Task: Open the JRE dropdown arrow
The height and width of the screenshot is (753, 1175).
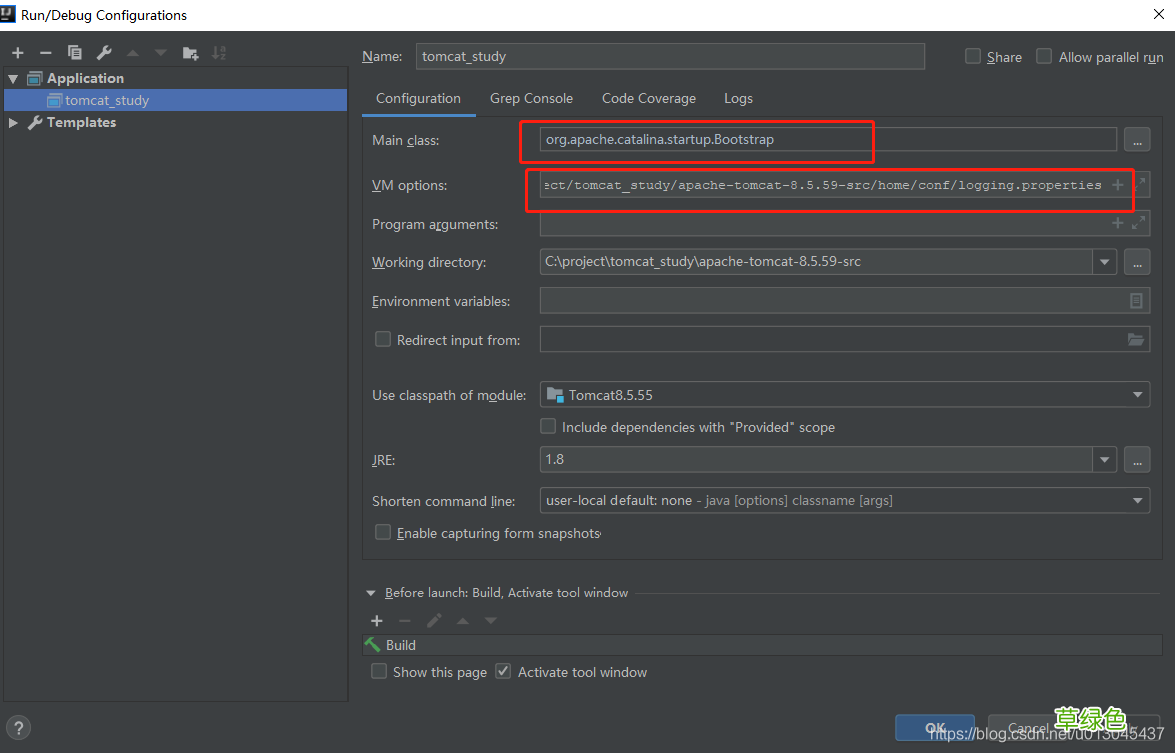Action: click(x=1104, y=460)
